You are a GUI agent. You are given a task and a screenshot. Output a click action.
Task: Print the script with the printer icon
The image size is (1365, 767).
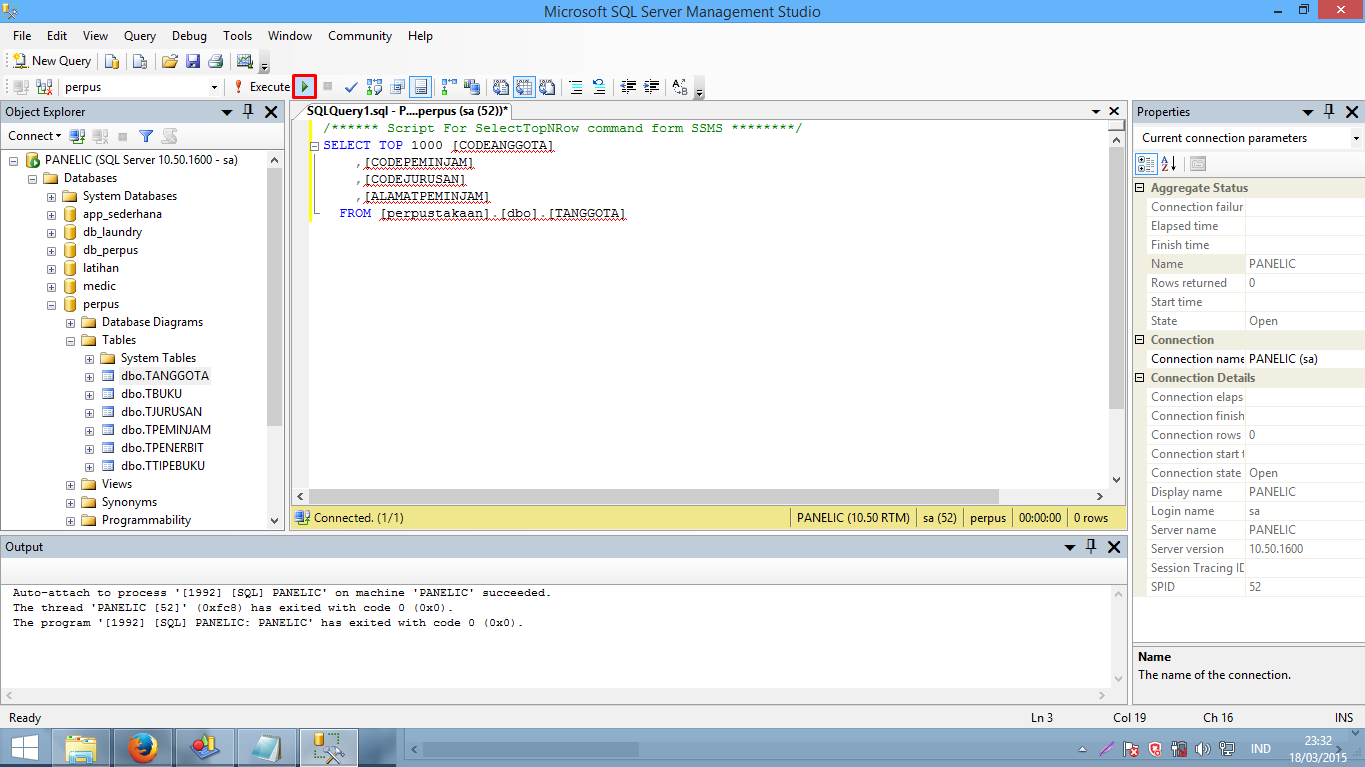(x=215, y=60)
